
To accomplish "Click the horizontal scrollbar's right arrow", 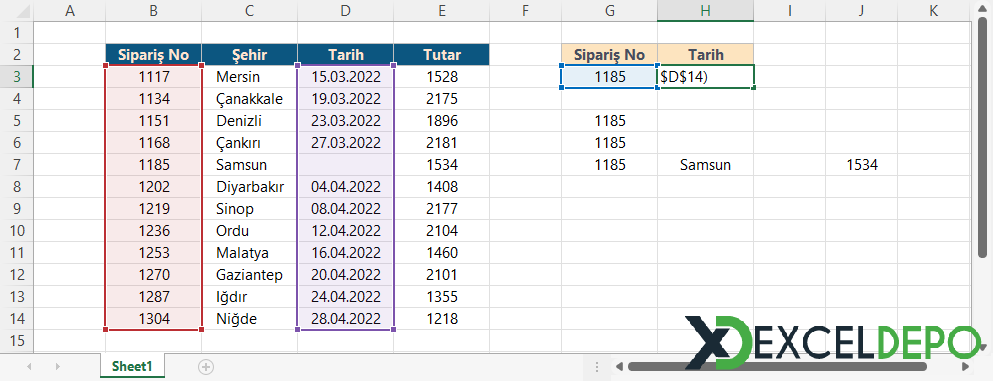I will click(965, 366).
